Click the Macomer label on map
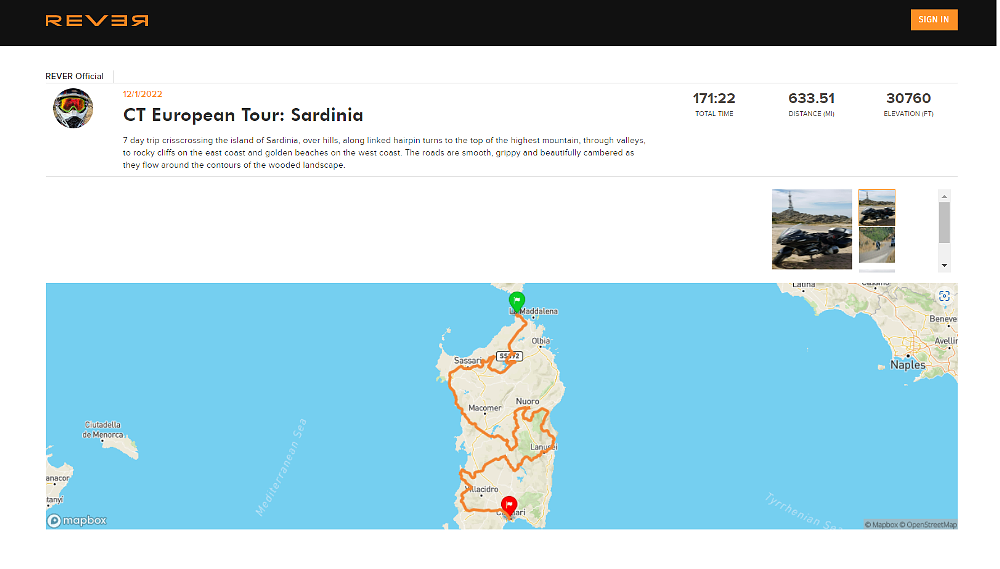 pyautogui.click(x=485, y=408)
